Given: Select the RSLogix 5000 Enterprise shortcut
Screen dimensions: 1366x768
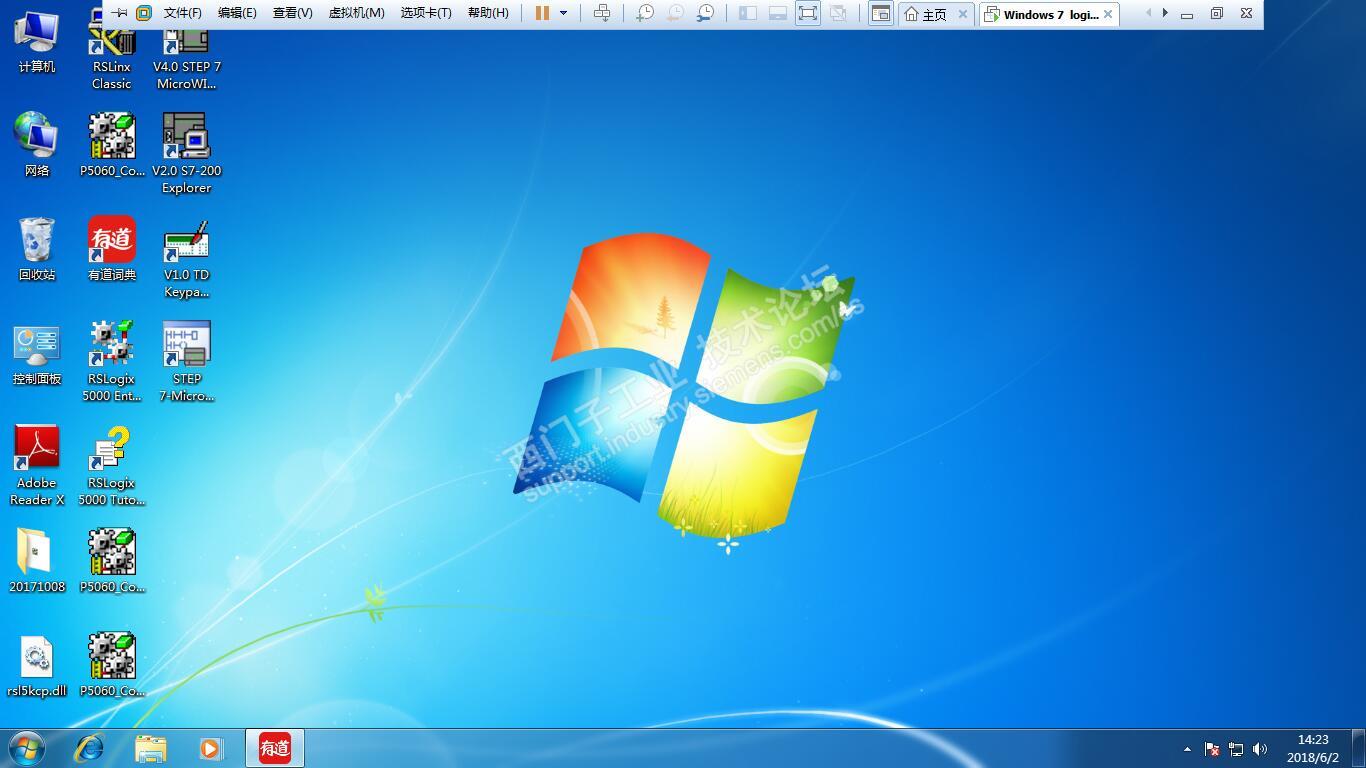Looking at the screenshot, I should (x=112, y=361).
